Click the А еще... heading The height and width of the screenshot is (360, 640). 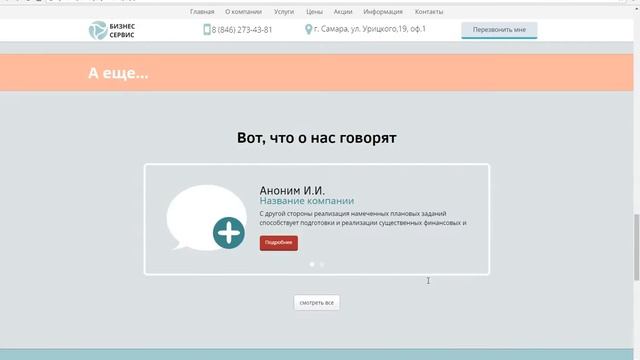pos(118,73)
